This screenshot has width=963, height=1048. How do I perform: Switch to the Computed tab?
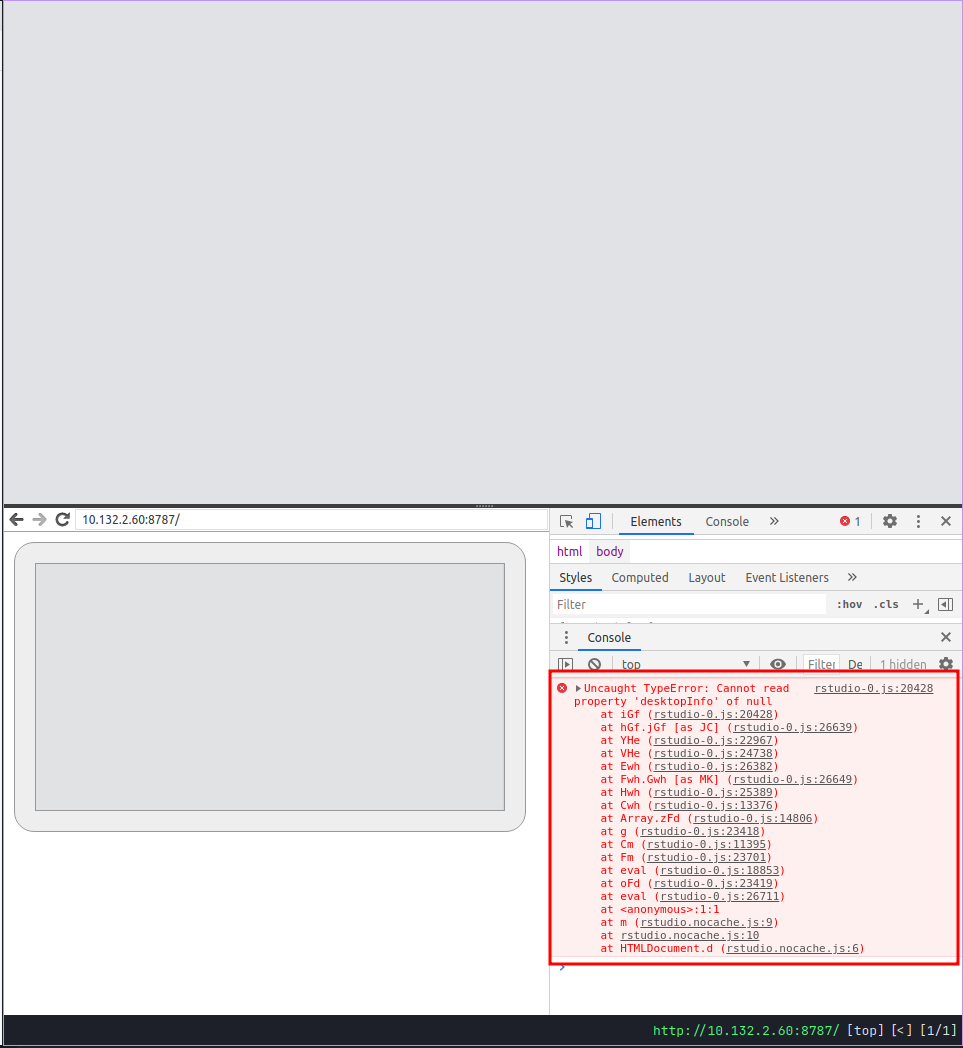coord(640,577)
